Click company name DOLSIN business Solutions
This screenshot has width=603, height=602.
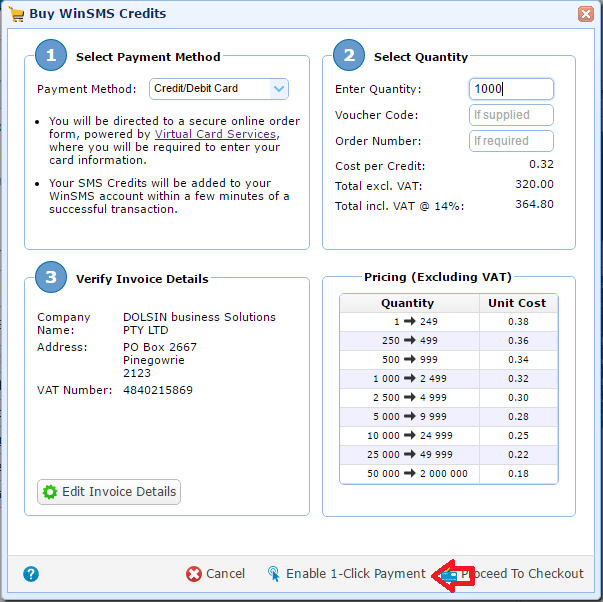(x=199, y=317)
